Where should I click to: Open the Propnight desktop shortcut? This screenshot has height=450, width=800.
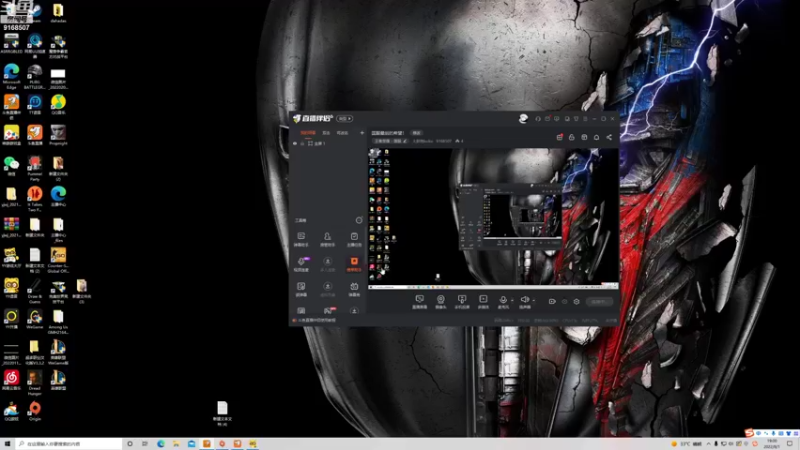58,134
